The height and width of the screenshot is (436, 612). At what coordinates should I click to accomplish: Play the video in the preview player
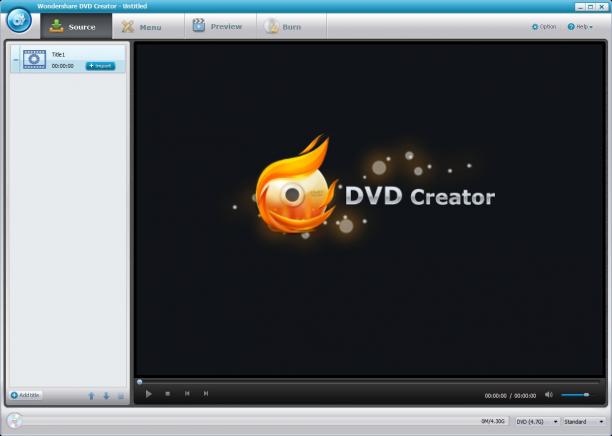[149, 394]
